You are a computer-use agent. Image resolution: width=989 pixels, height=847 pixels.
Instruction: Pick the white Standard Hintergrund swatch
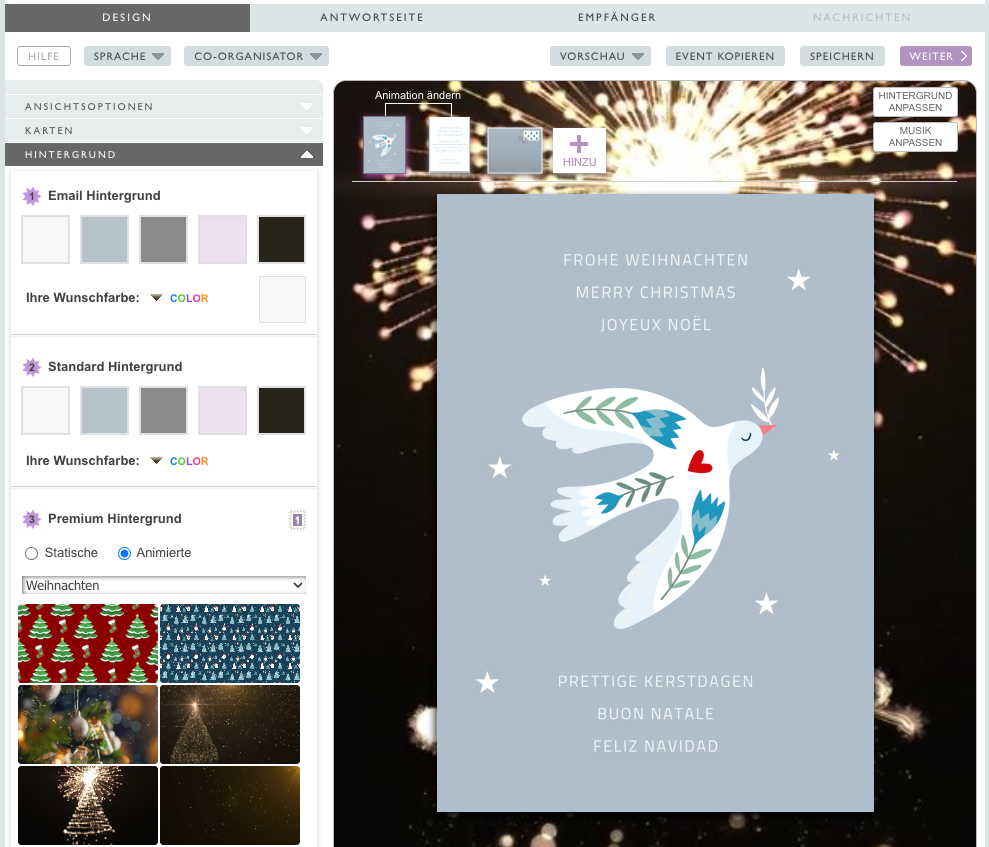45,411
